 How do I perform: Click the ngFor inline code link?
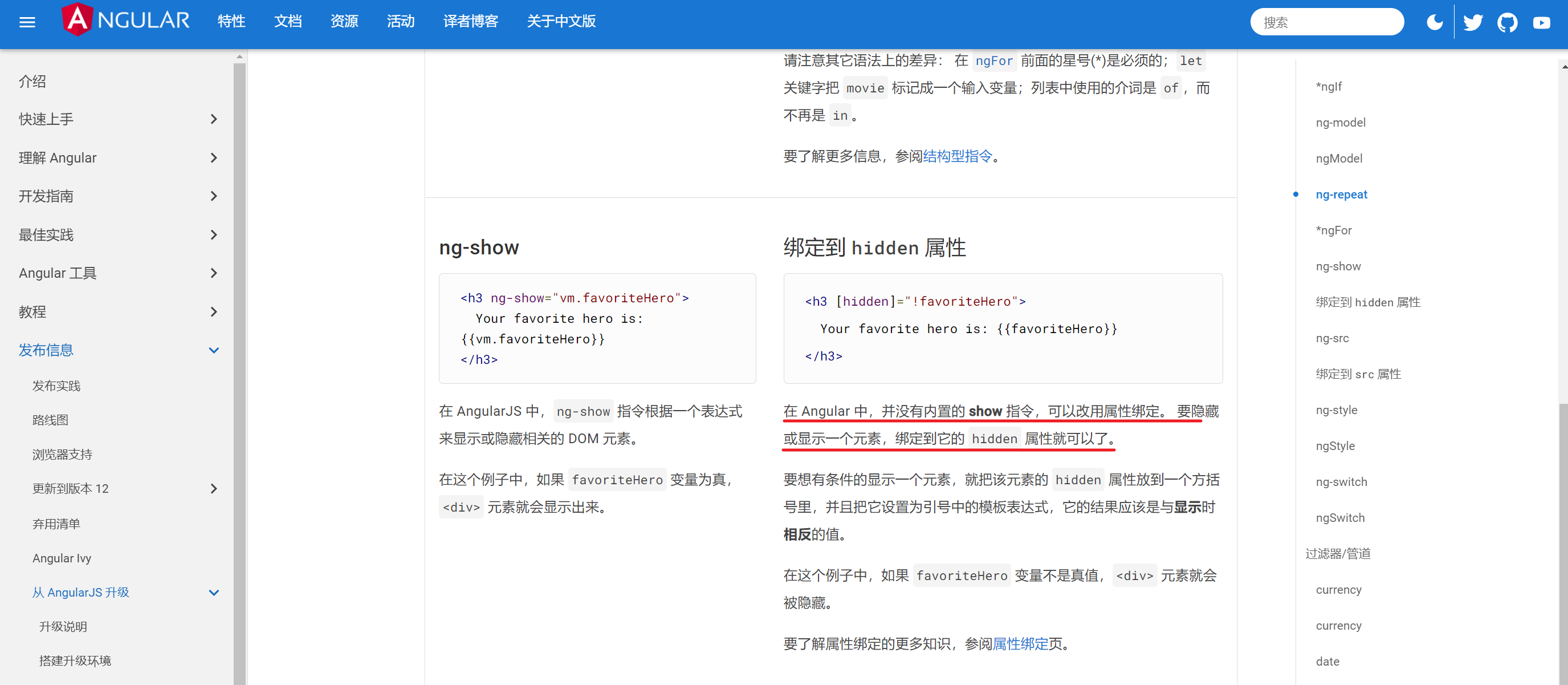click(994, 61)
